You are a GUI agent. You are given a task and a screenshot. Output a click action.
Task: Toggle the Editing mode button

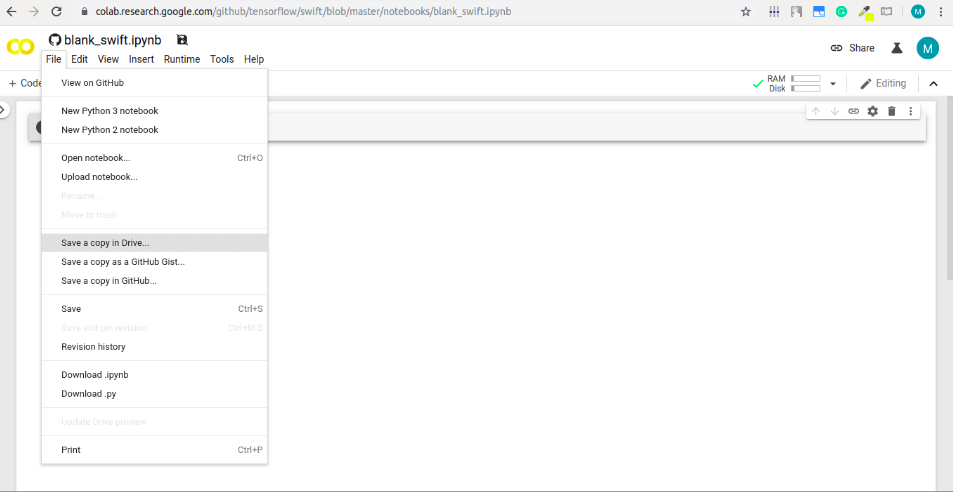883,83
